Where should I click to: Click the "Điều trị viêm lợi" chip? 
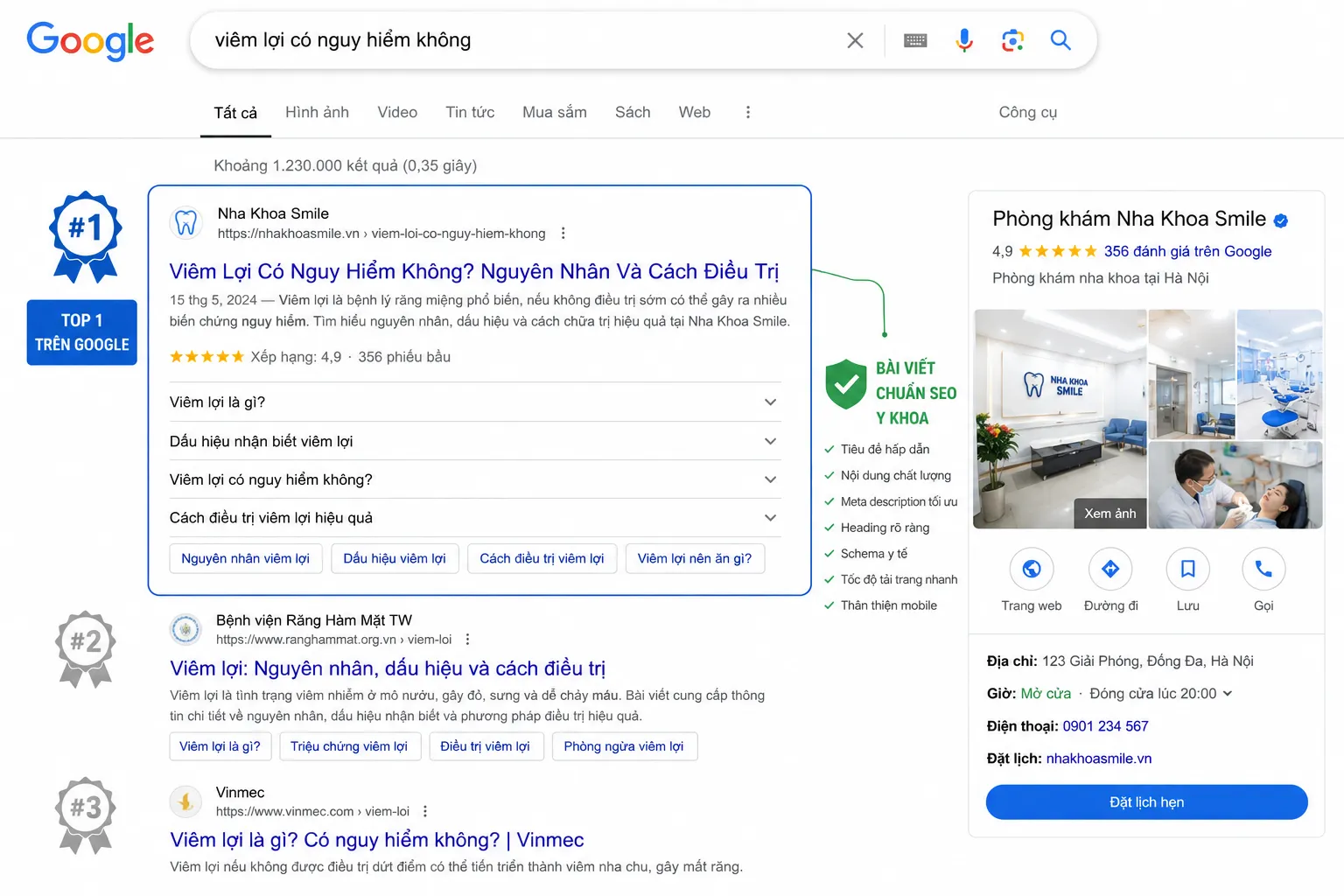486,746
